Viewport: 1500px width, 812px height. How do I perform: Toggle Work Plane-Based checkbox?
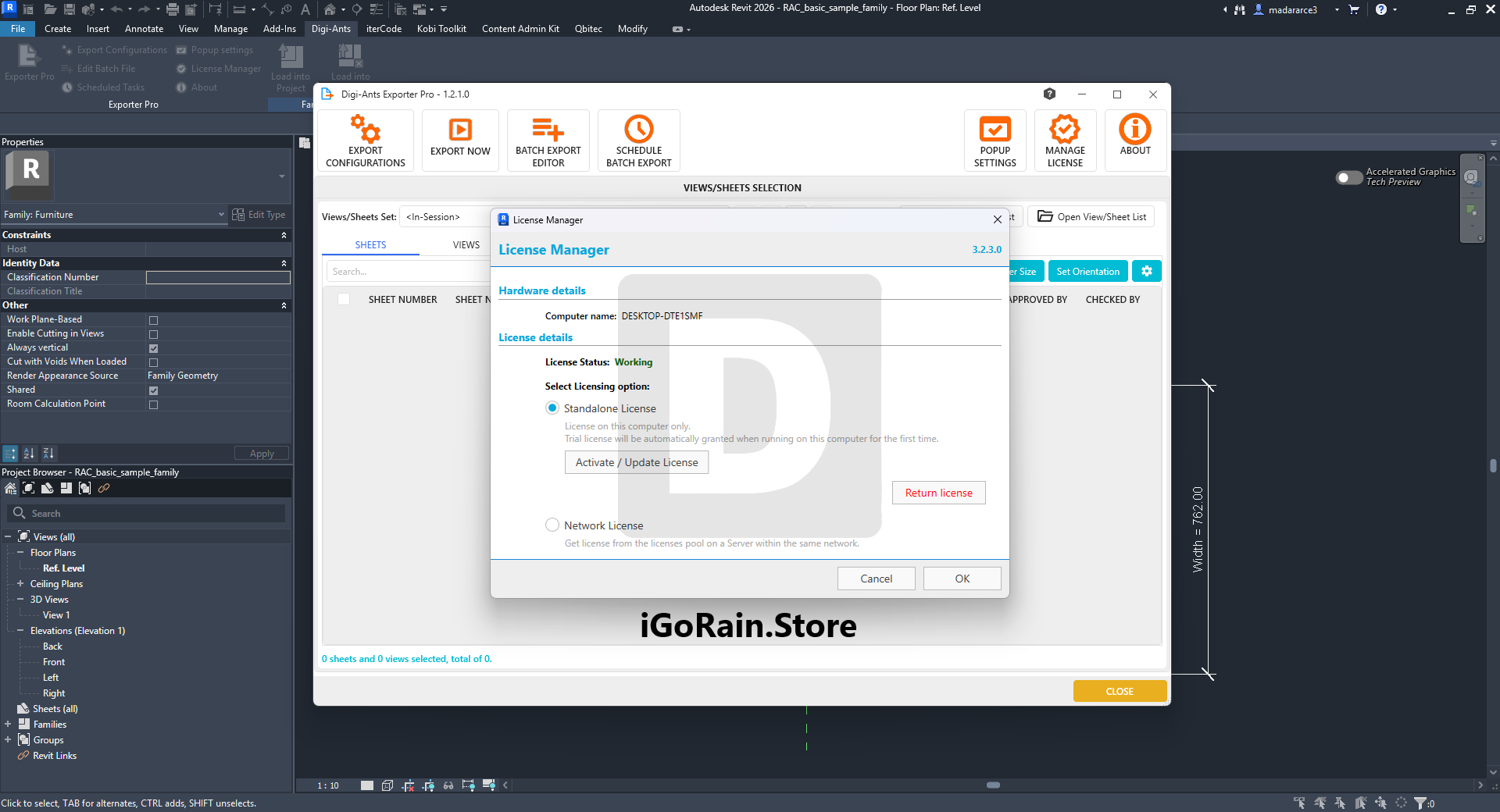[153, 320]
